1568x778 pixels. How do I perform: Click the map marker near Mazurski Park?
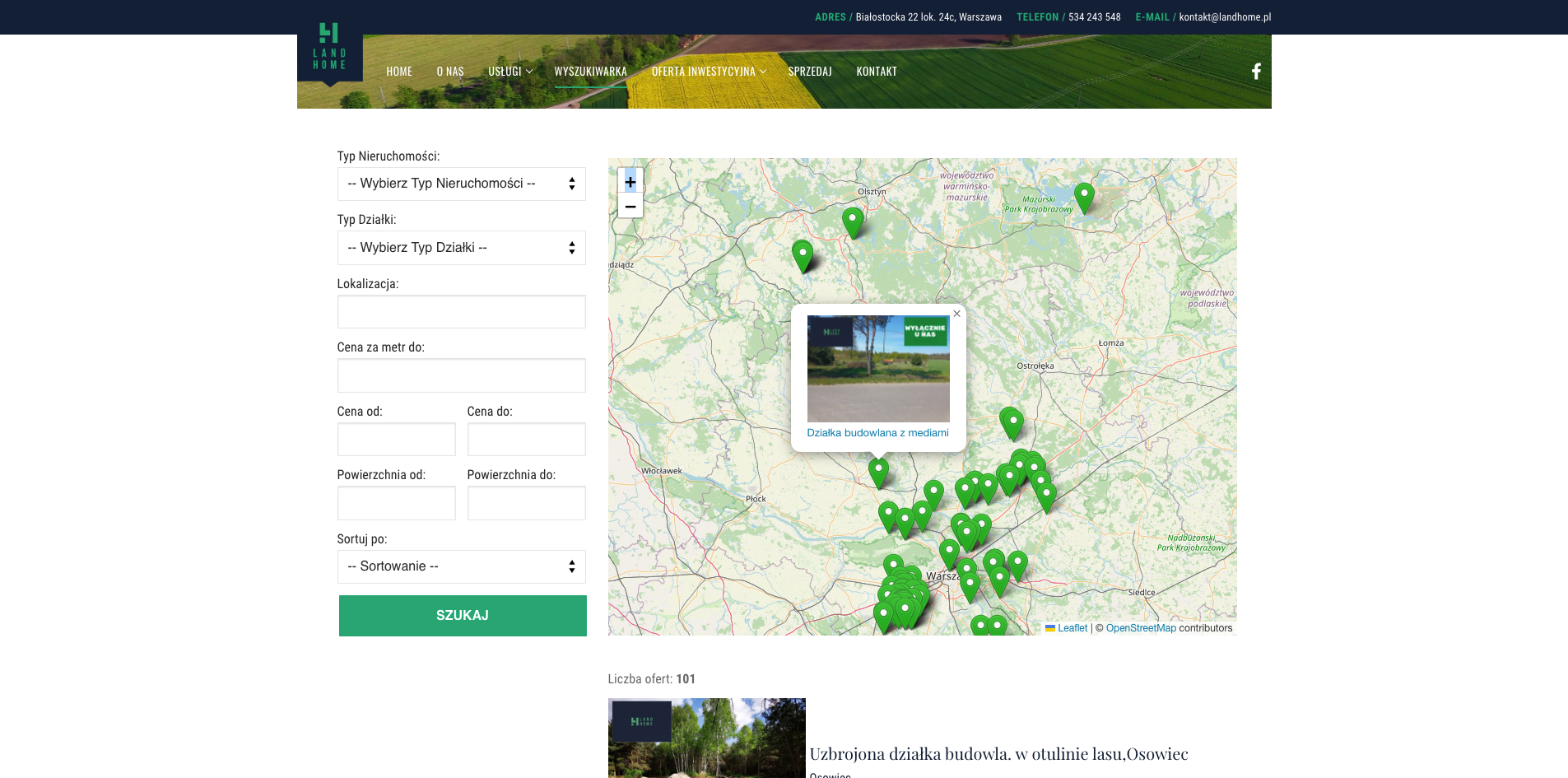click(1084, 196)
